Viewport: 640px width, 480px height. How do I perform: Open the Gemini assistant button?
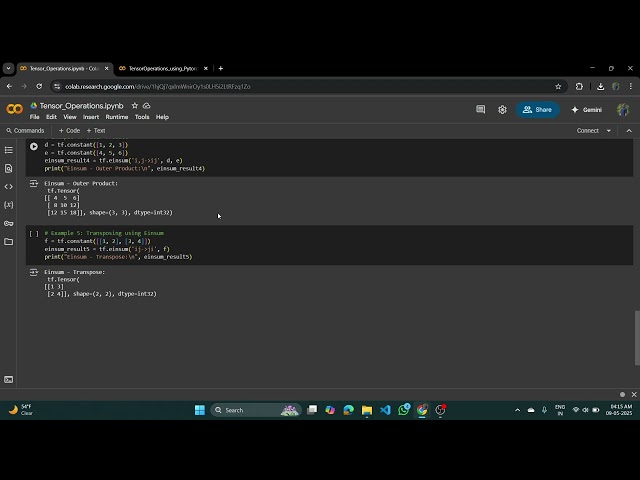click(x=587, y=109)
